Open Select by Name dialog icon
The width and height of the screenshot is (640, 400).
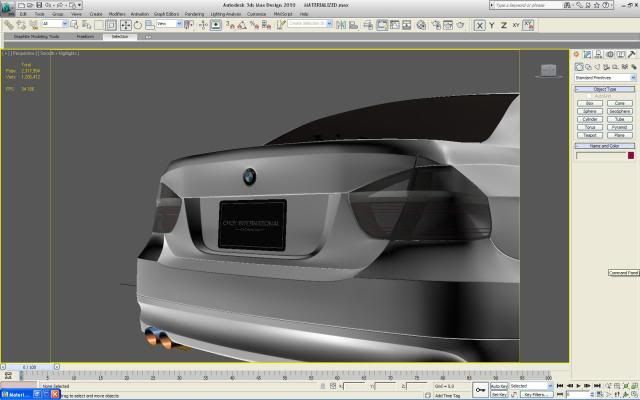(86, 25)
